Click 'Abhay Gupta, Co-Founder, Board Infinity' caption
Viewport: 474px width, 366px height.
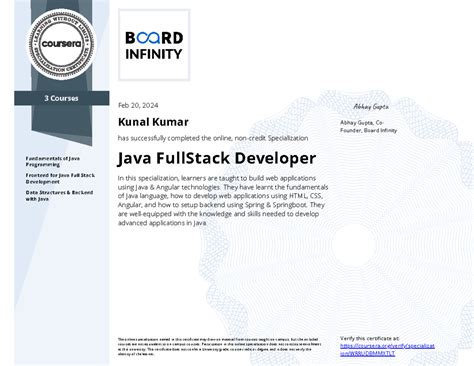click(368, 126)
